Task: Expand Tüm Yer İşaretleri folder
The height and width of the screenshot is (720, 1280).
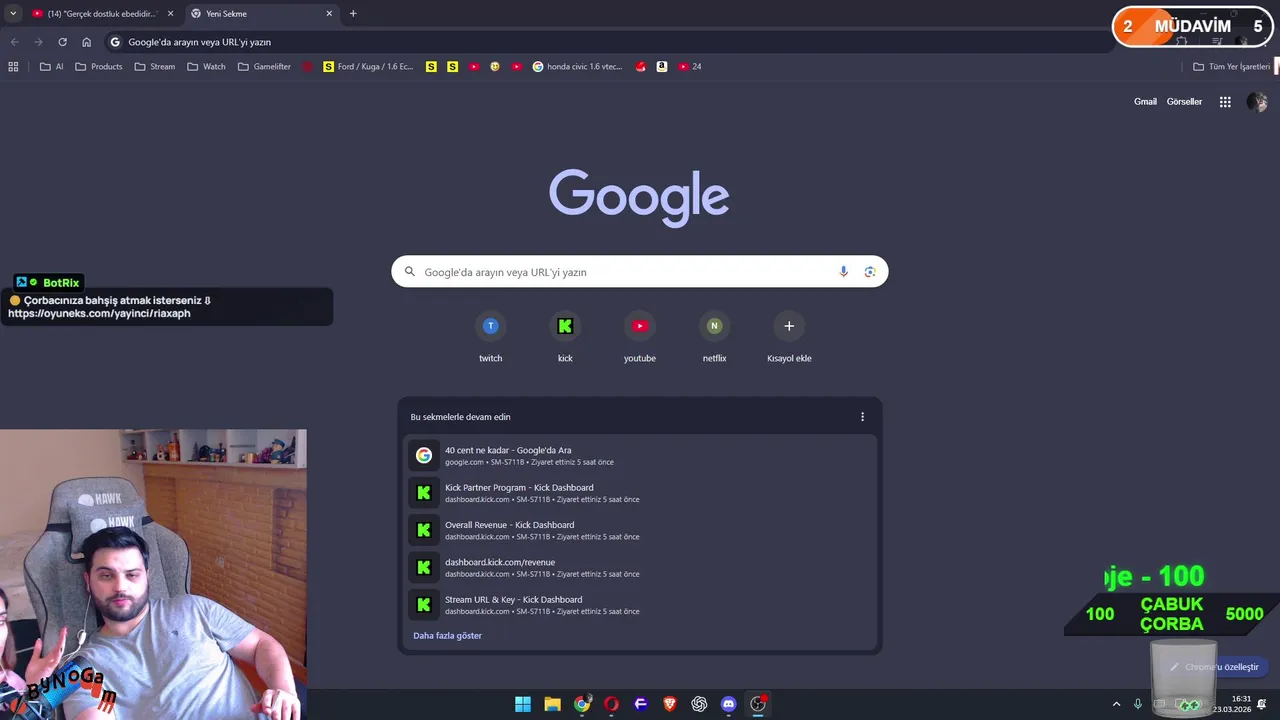Action: 1231,67
